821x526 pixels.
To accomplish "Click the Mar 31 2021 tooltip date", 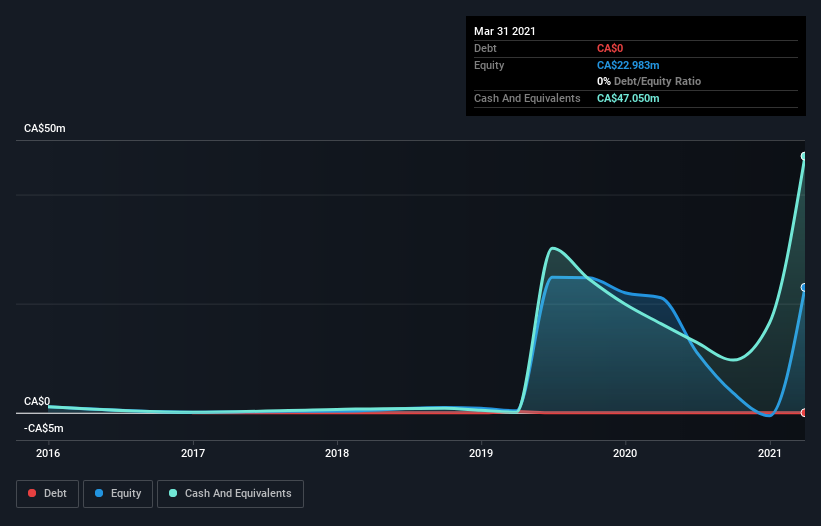I will [x=505, y=31].
